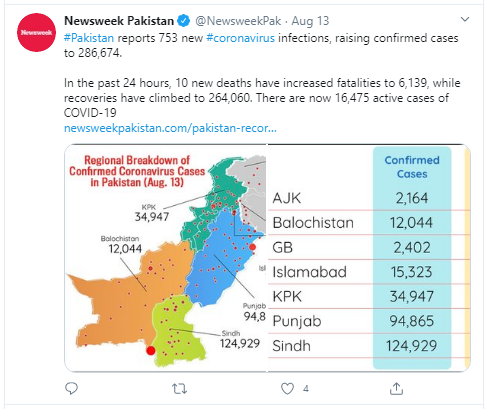Click the KPK 34,947 map label

tap(152, 213)
